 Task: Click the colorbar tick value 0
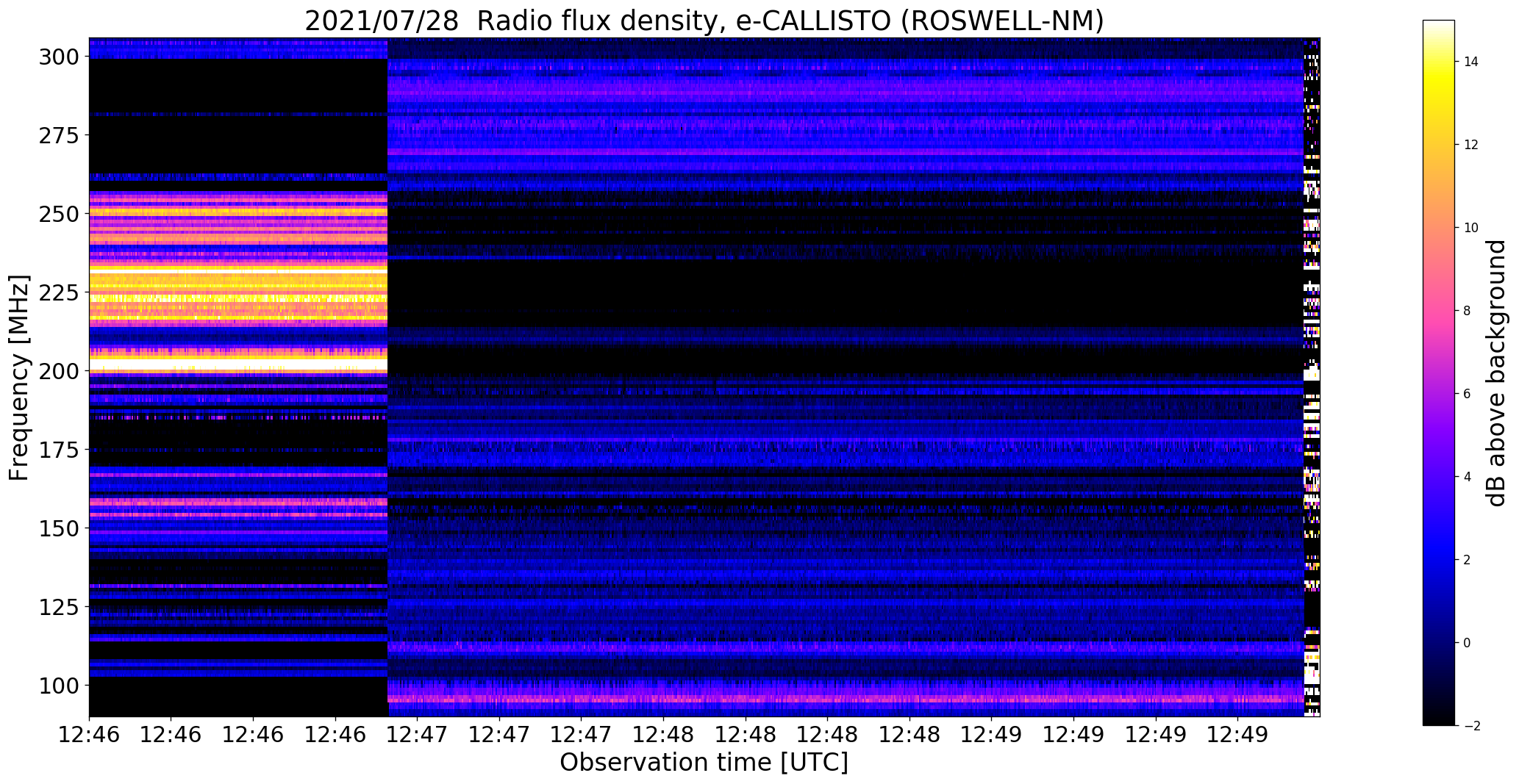[1467, 643]
